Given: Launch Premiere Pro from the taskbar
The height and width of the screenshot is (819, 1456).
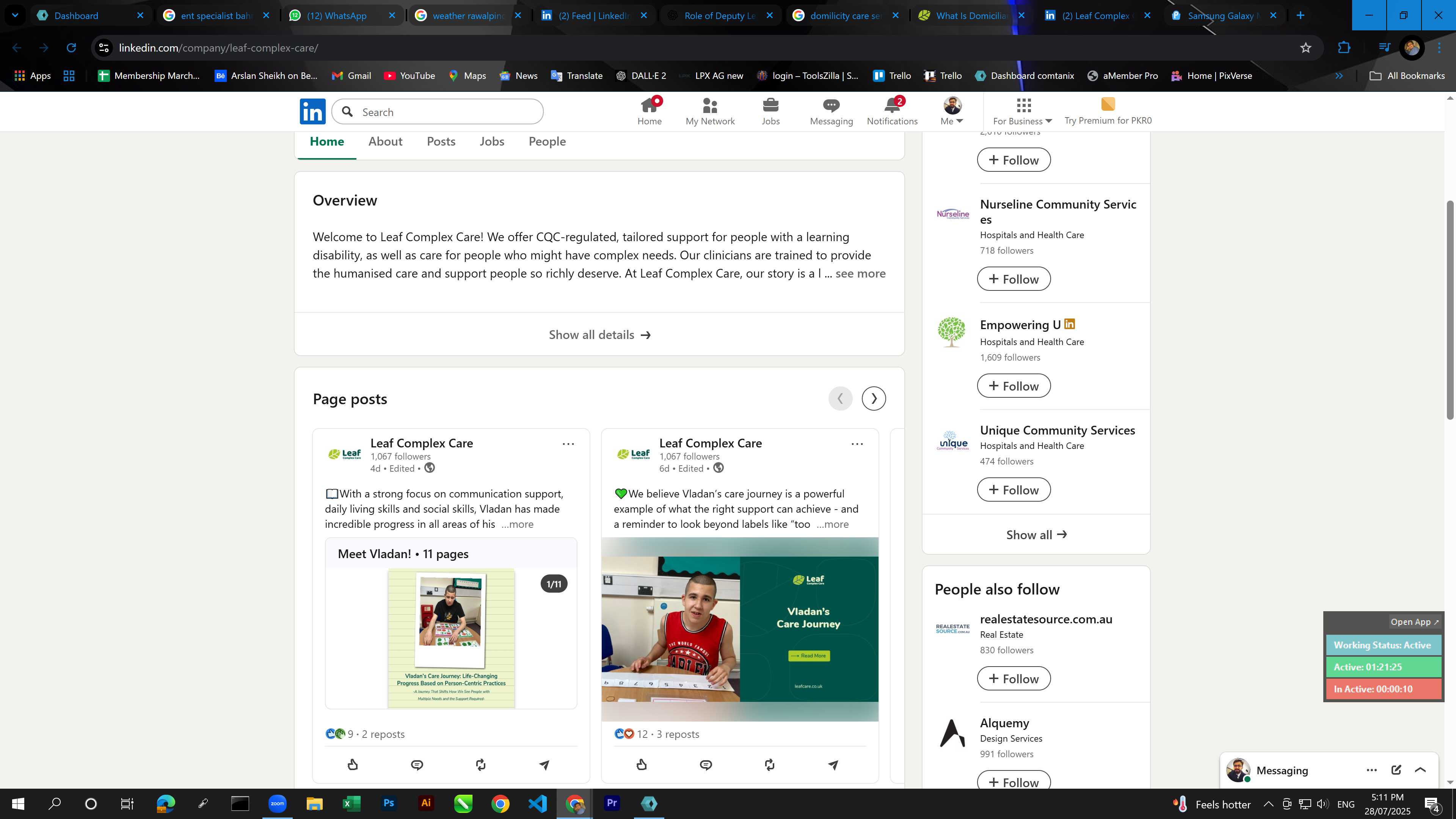Looking at the screenshot, I should [x=612, y=803].
